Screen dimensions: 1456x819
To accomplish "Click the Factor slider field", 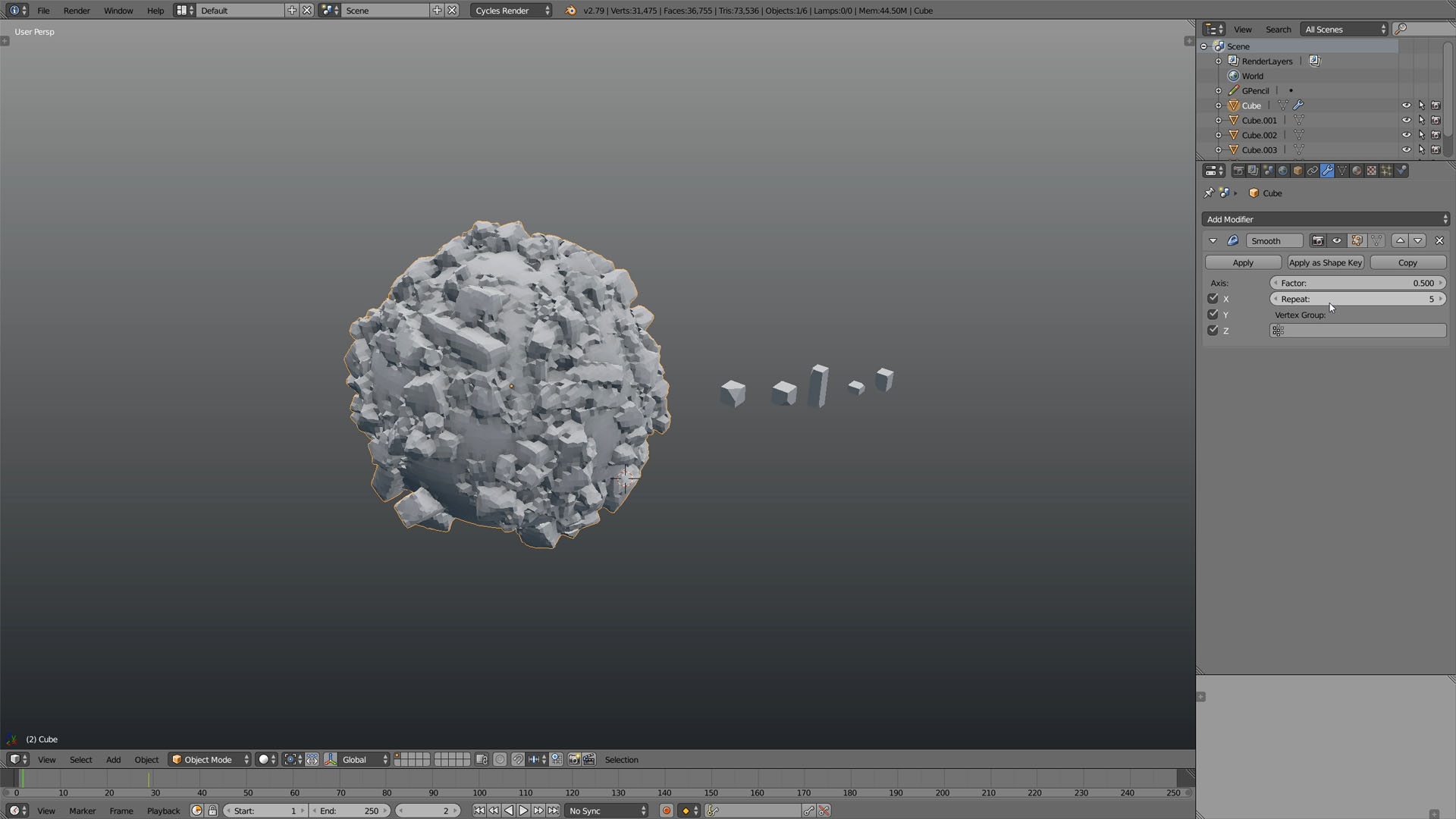I will tap(1357, 283).
